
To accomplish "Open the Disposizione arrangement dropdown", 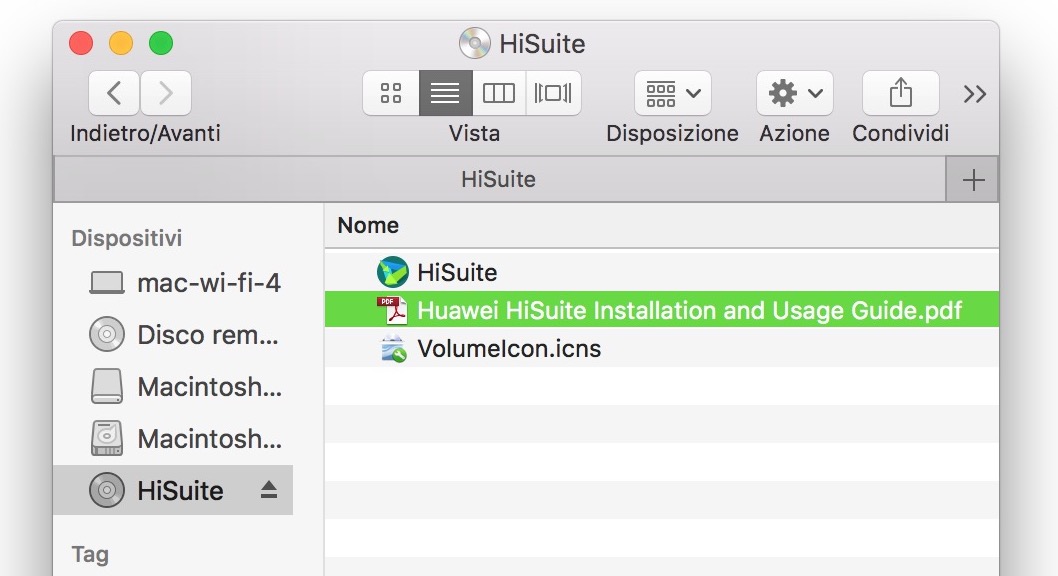I will [x=672, y=94].
